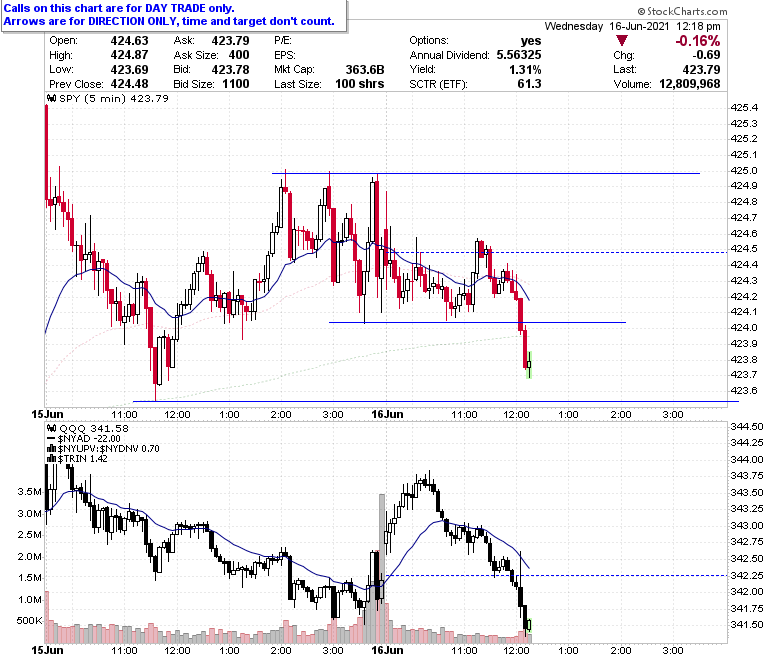Click the SCTR (ETF) value 61.3
Viewport: 780px width, 659px height.
point(529,84)
